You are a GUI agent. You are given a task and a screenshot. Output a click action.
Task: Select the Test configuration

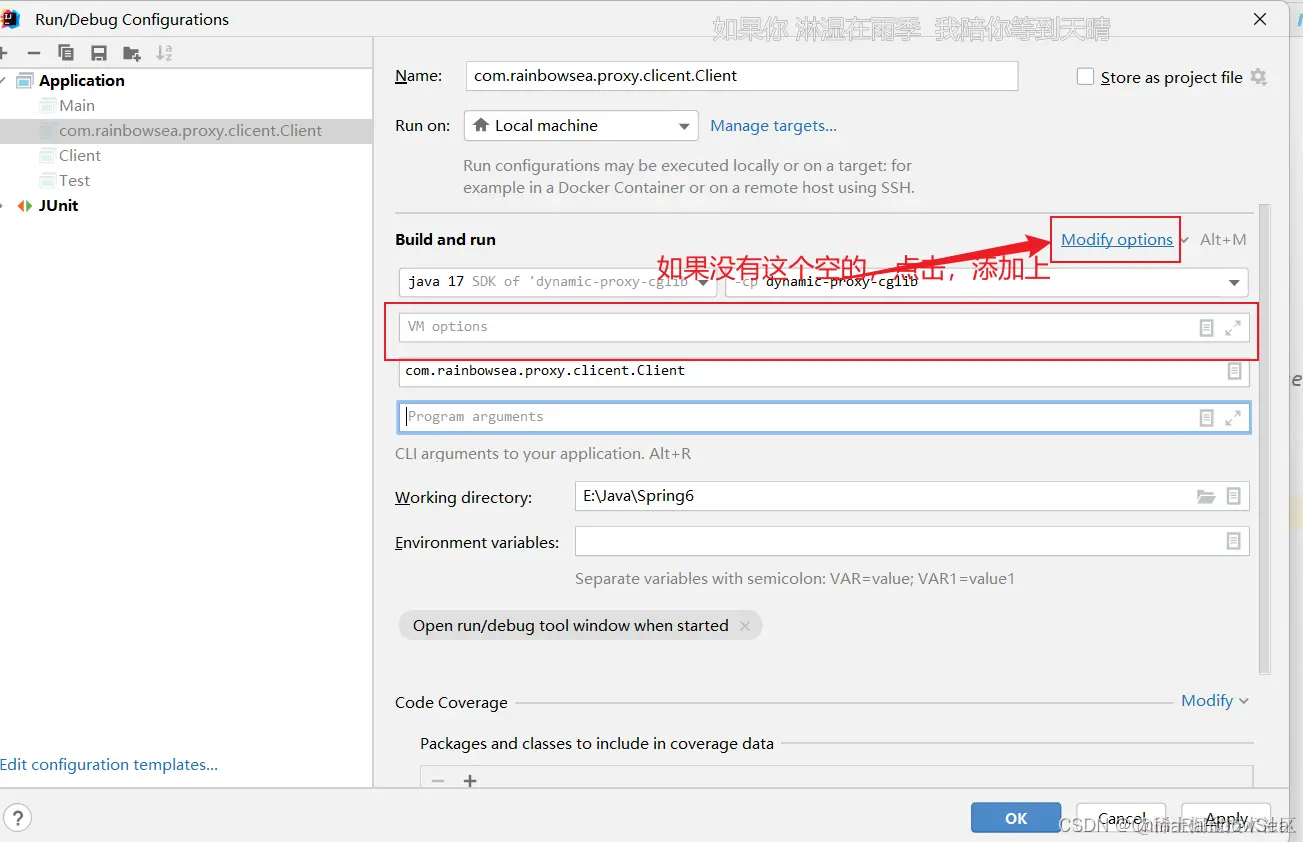74,181
